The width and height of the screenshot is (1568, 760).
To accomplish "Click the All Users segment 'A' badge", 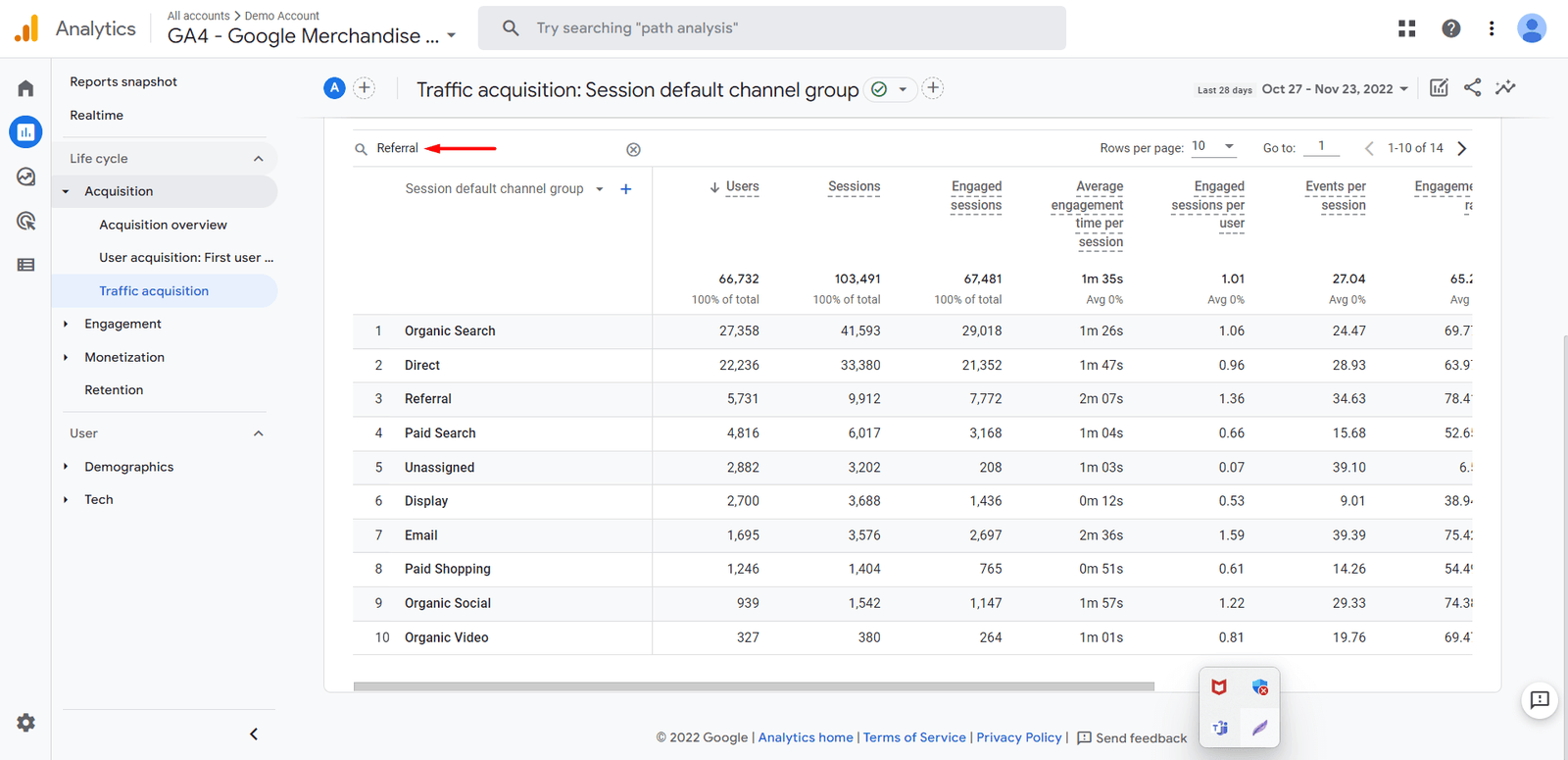I will (334, 88).
